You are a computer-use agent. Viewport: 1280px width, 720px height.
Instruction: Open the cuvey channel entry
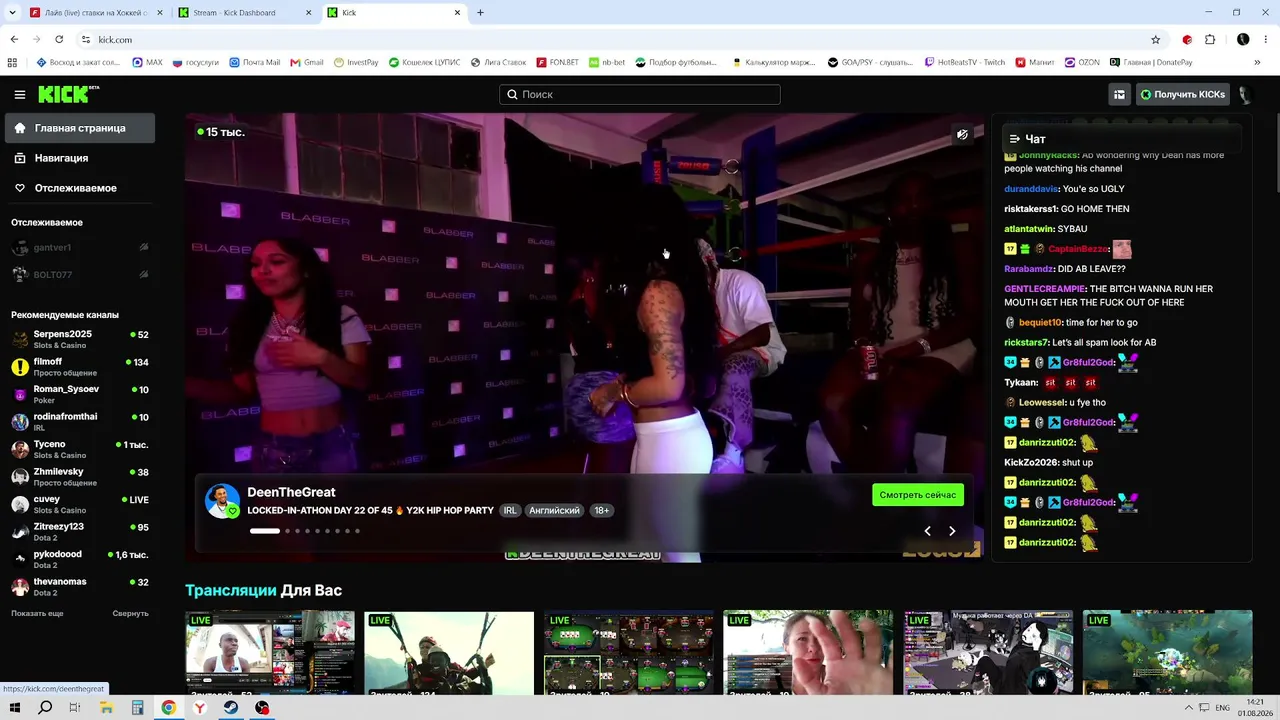pyautogui.click(x=80, y=504)
